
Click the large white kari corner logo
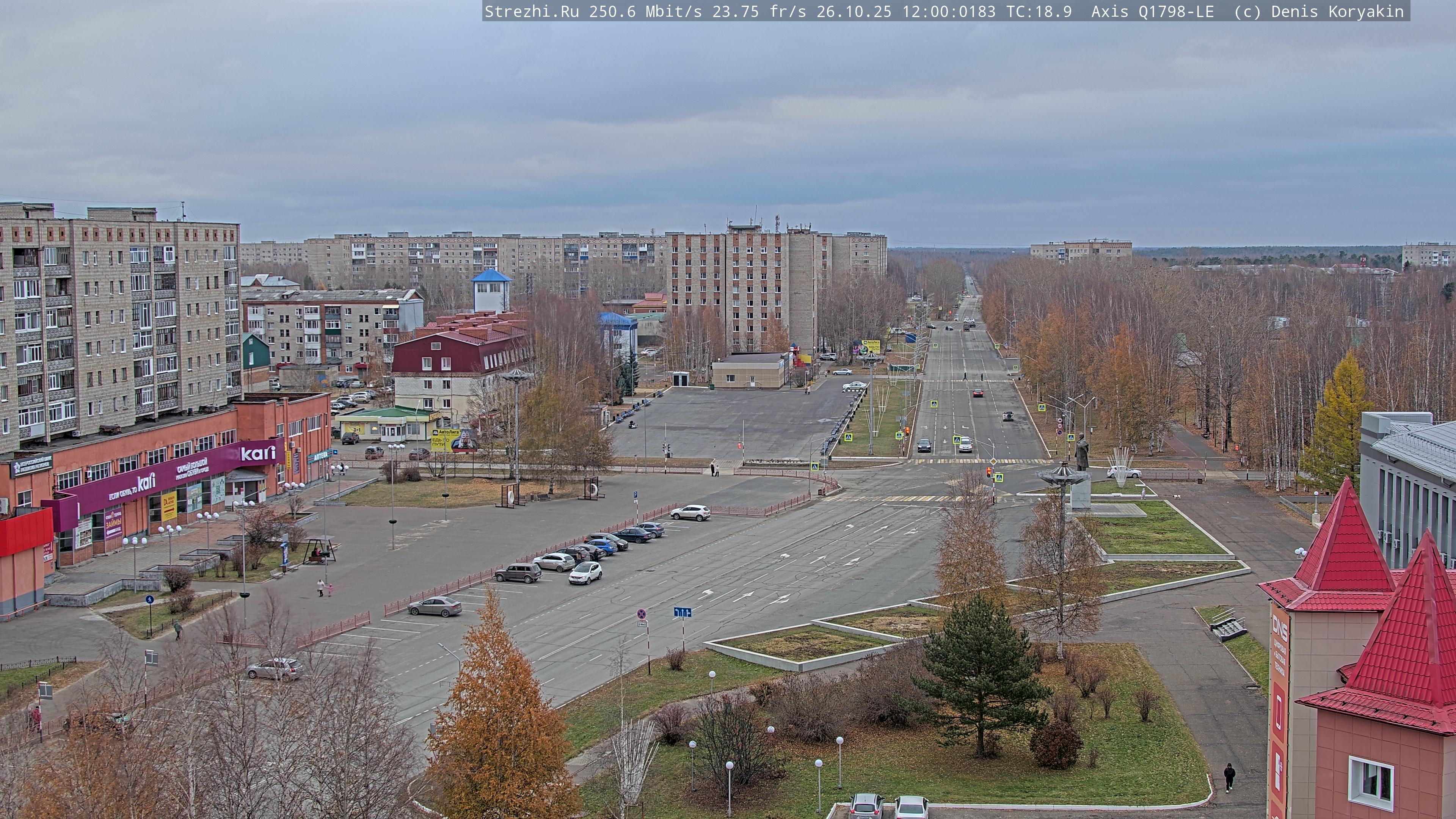click(258, 453)
